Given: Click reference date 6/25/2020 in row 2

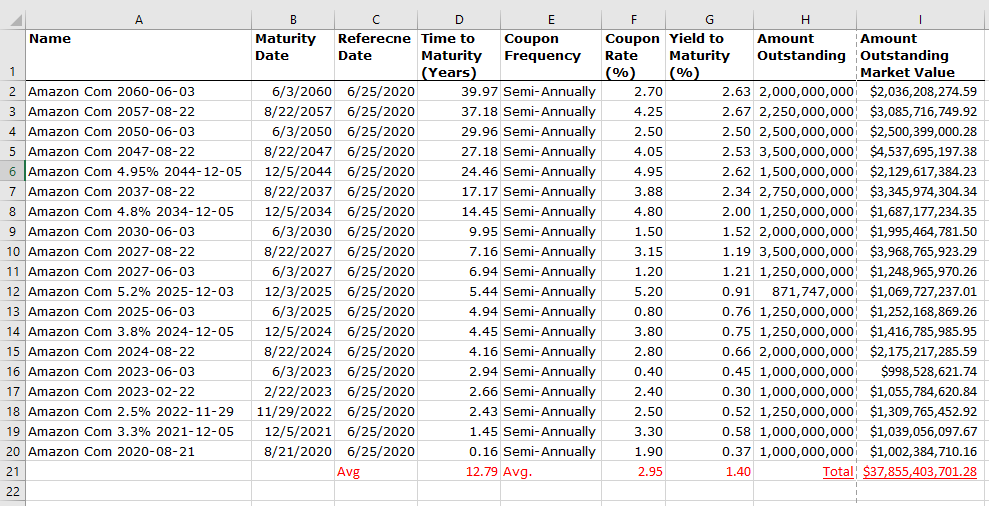Looking at the screenshot, I should tap(376, 91).
